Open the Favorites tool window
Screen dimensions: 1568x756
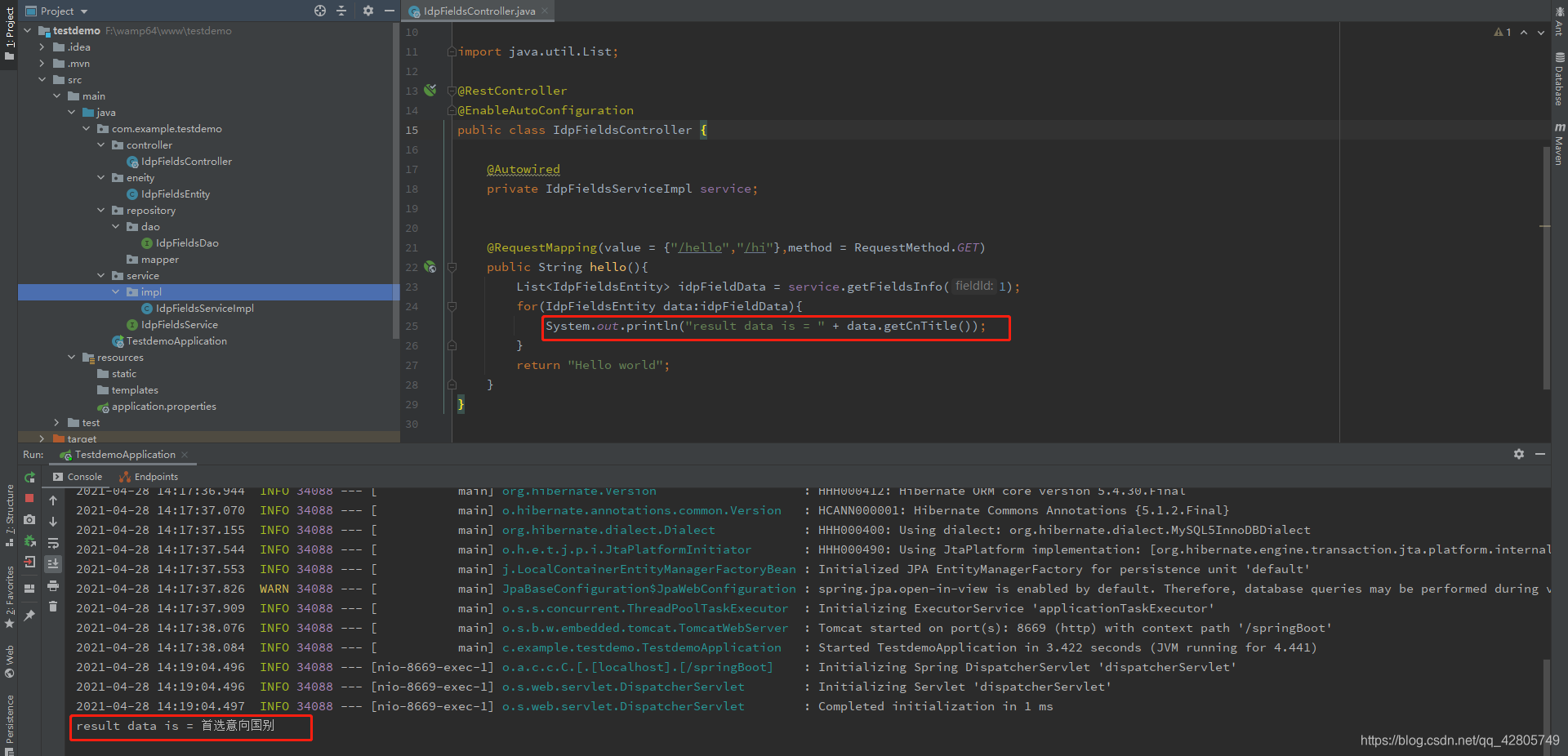pyautogui.click(x=9, y=596)
